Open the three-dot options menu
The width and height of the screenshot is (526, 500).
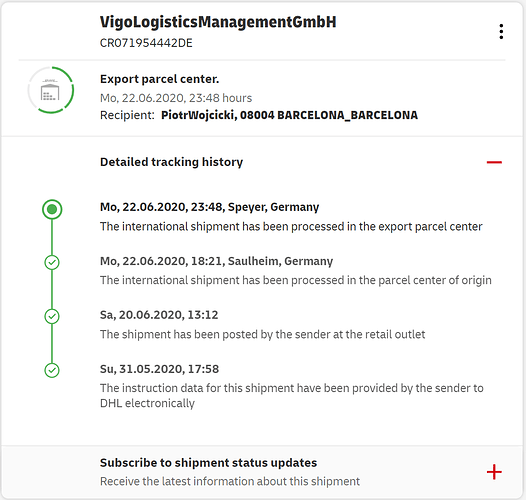click(501, 32)
